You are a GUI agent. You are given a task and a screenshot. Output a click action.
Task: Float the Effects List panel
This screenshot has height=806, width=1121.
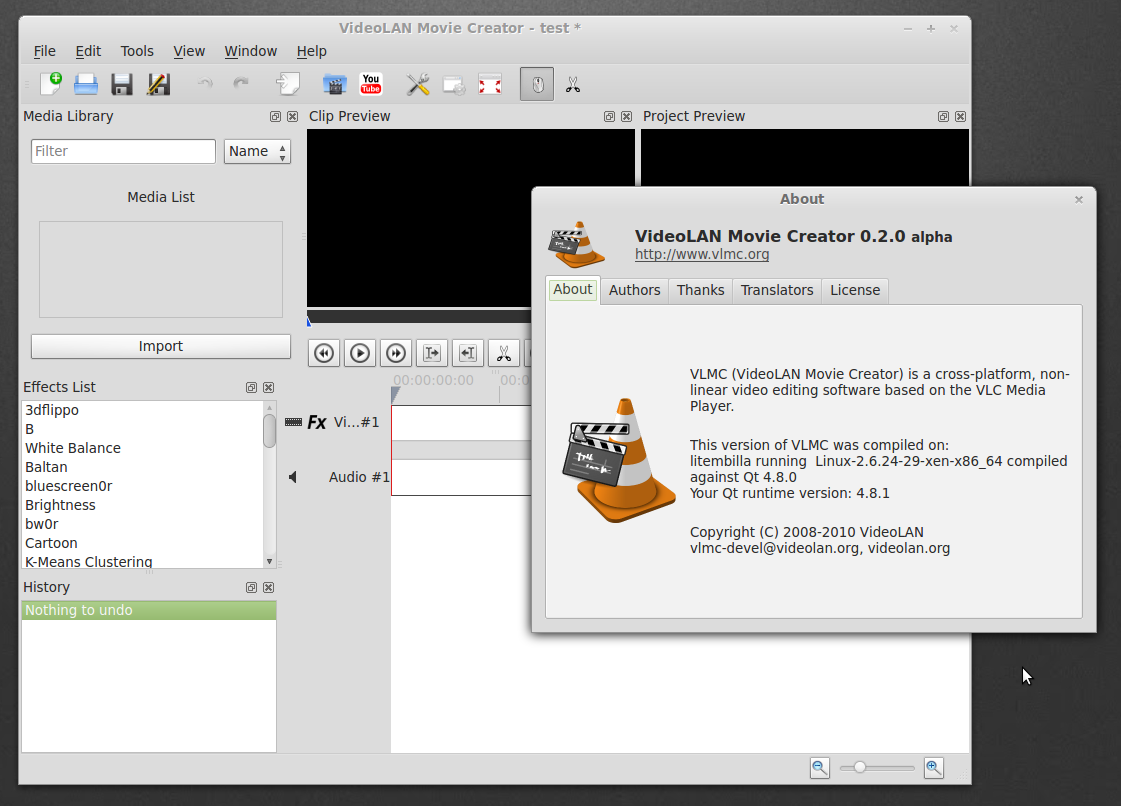[x=251, y=388]
